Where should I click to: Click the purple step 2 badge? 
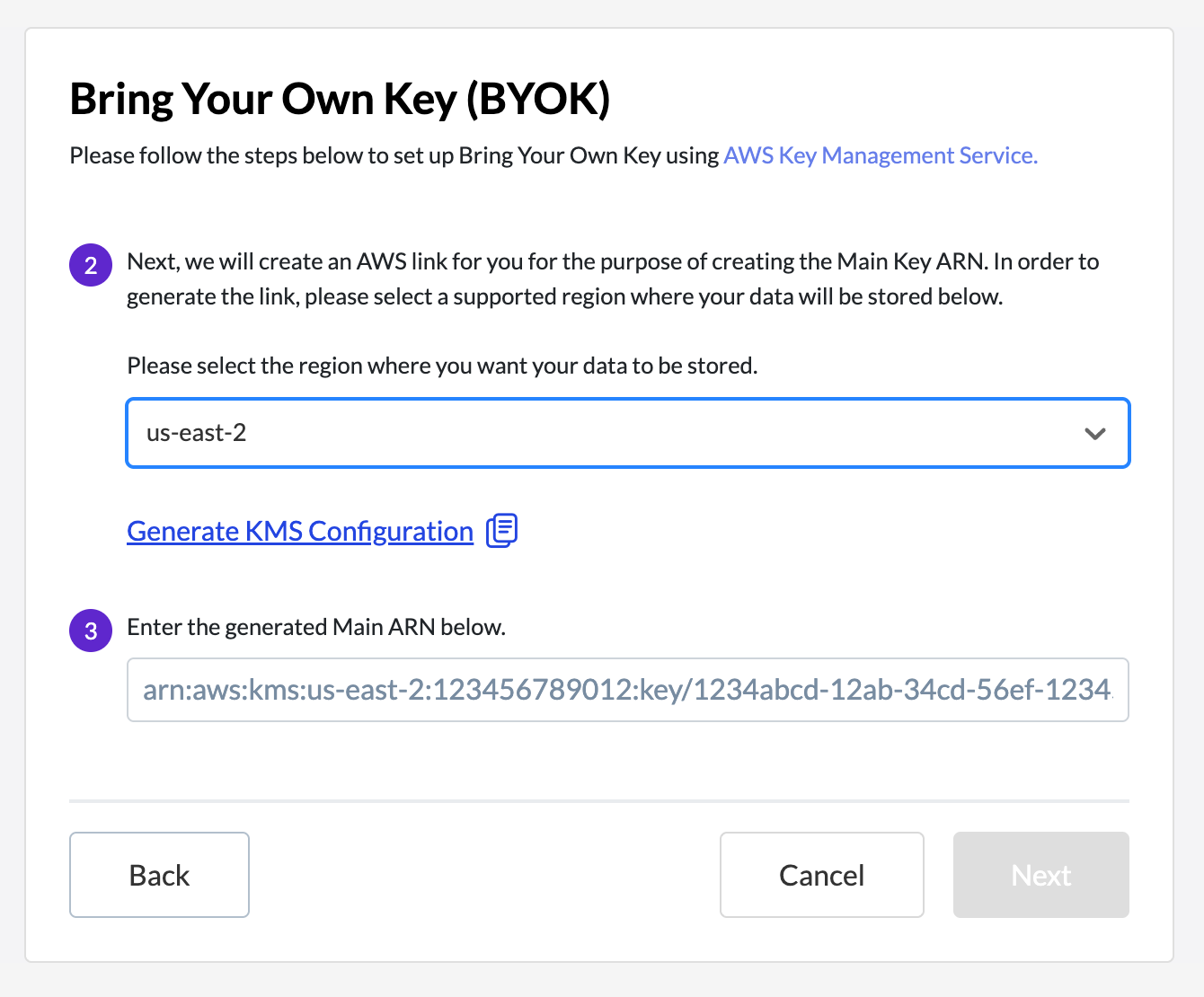tap(91, 266)
